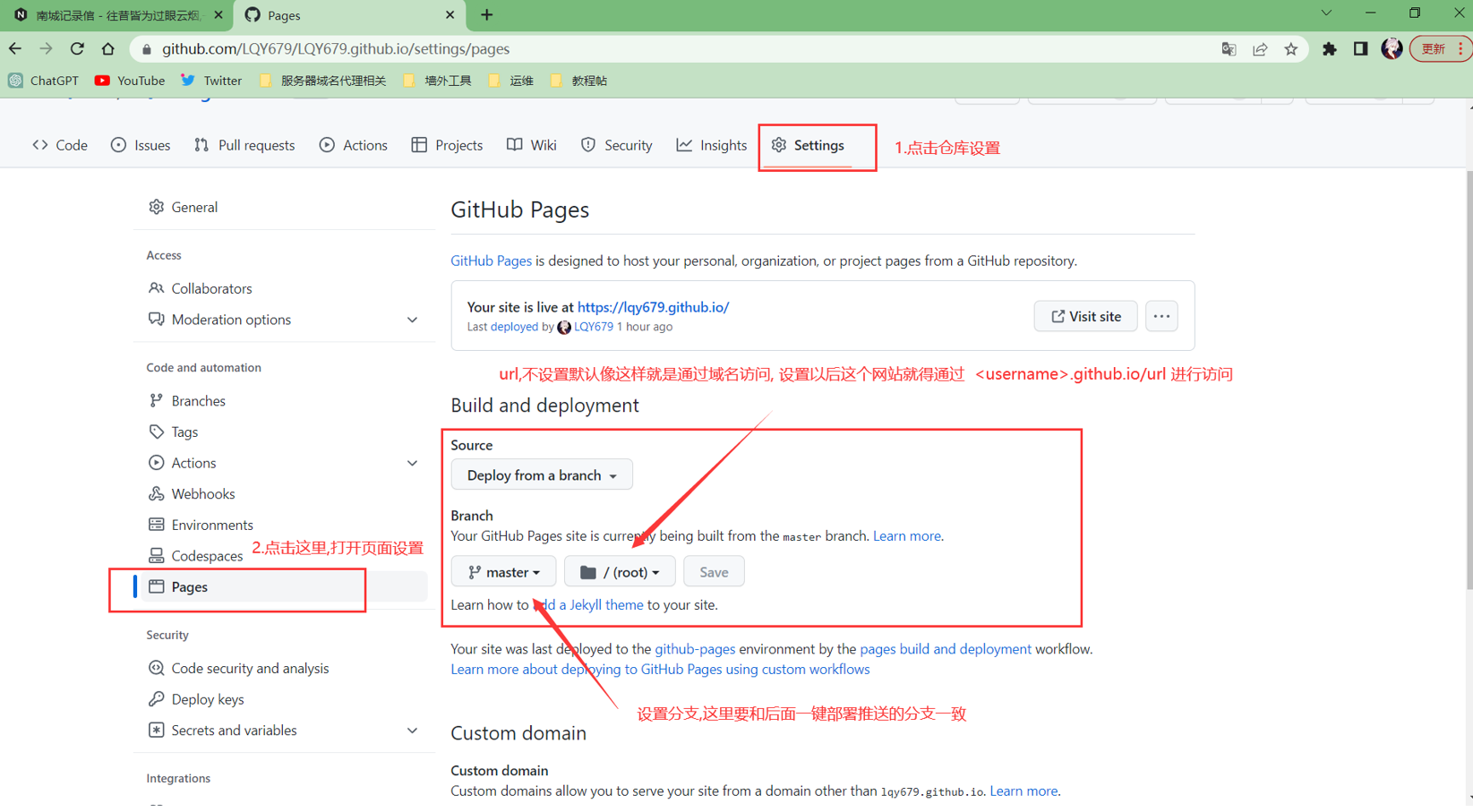
Task: Click the Google Translate icon in address bar
Action: (x=1228, y=49)
